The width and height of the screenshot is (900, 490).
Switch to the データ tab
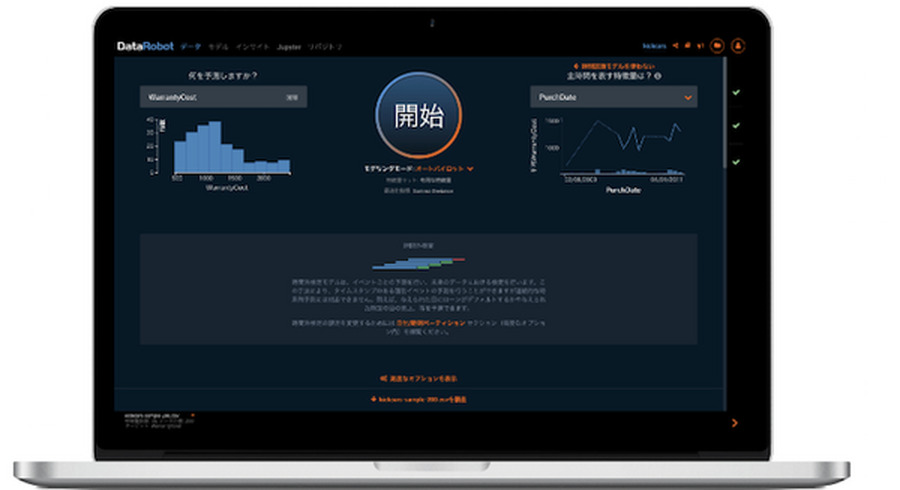tap(190, 46)
